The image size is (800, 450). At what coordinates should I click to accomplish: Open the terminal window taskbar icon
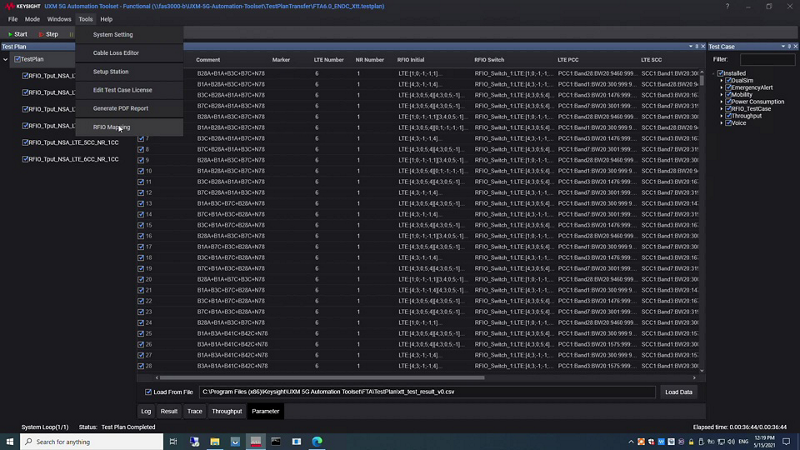(276, 441)
